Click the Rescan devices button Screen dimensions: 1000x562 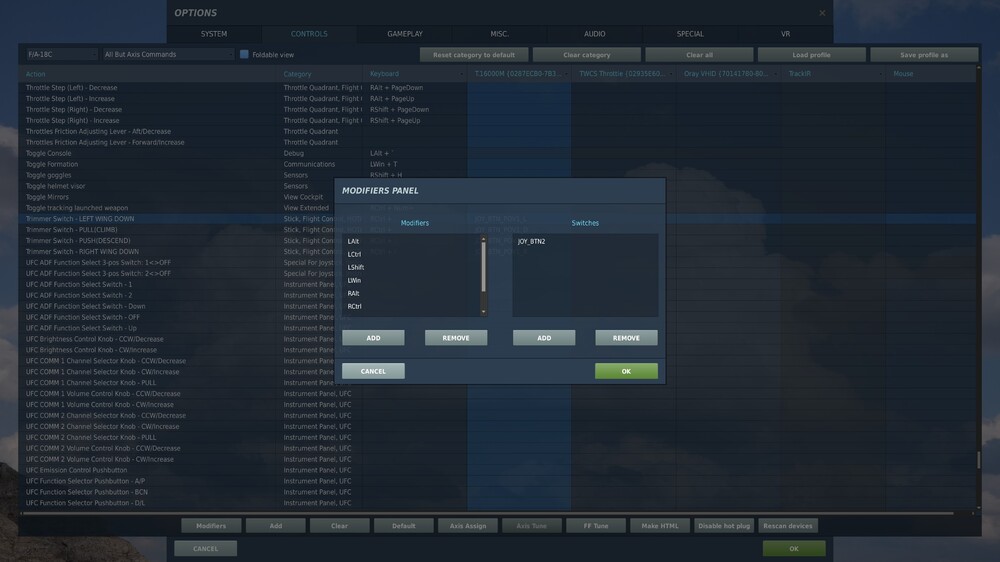(788, 526)
